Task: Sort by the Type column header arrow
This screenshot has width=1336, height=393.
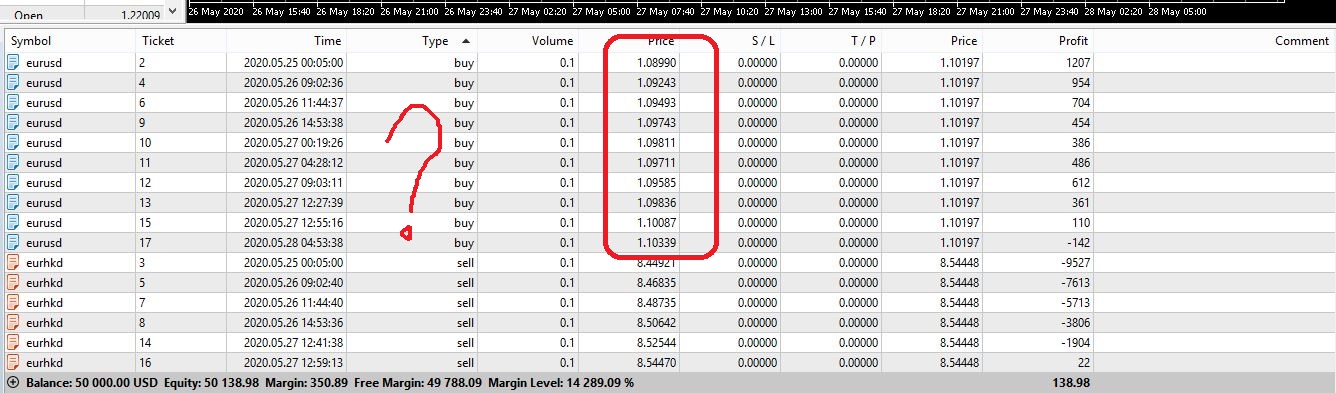Action: (466, 41)
